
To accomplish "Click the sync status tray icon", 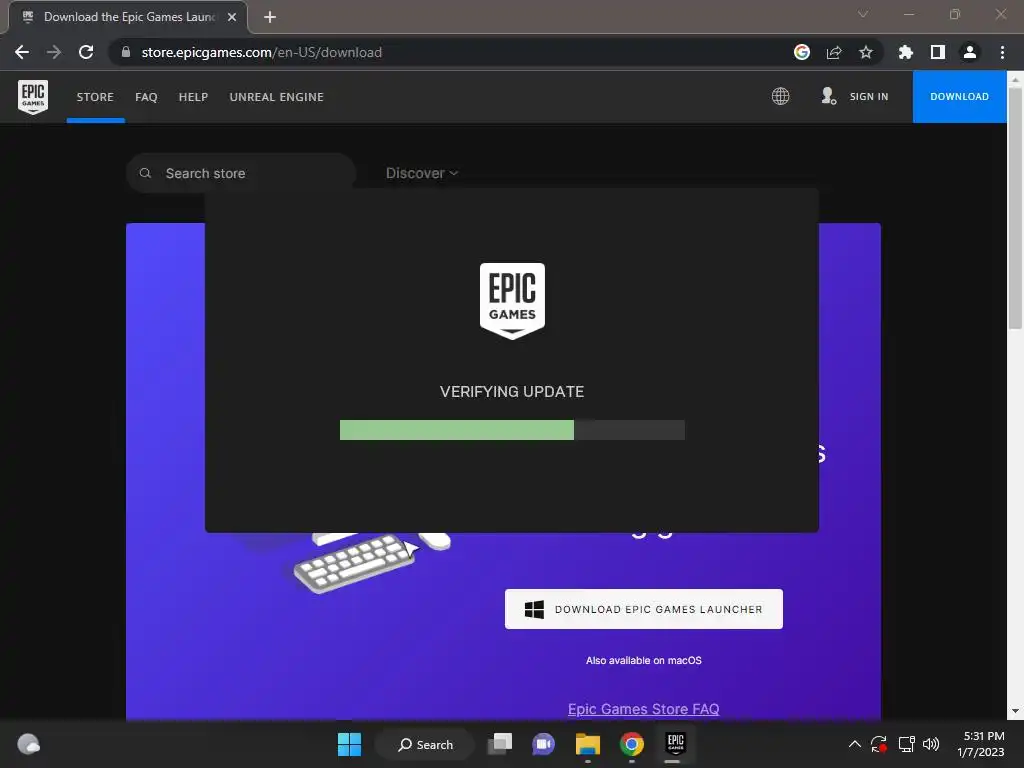I will coord(879,744).
